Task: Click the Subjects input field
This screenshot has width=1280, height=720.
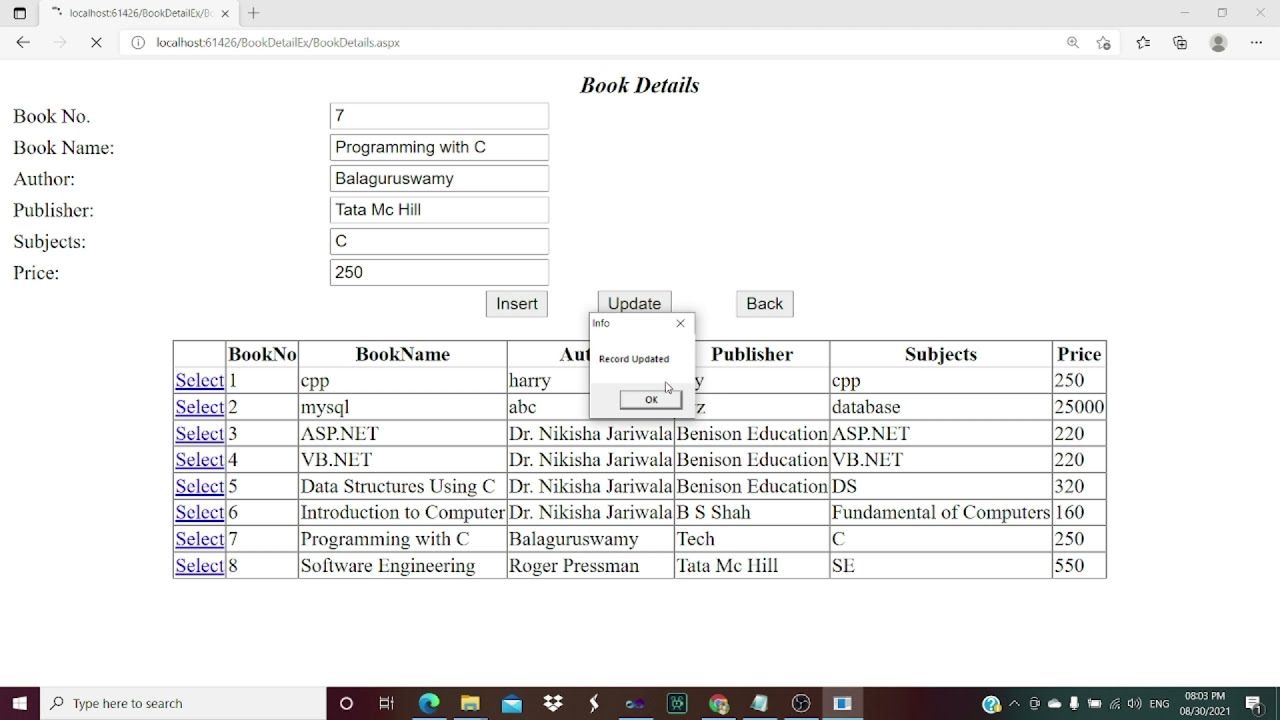Action: (x=439, y=241)
